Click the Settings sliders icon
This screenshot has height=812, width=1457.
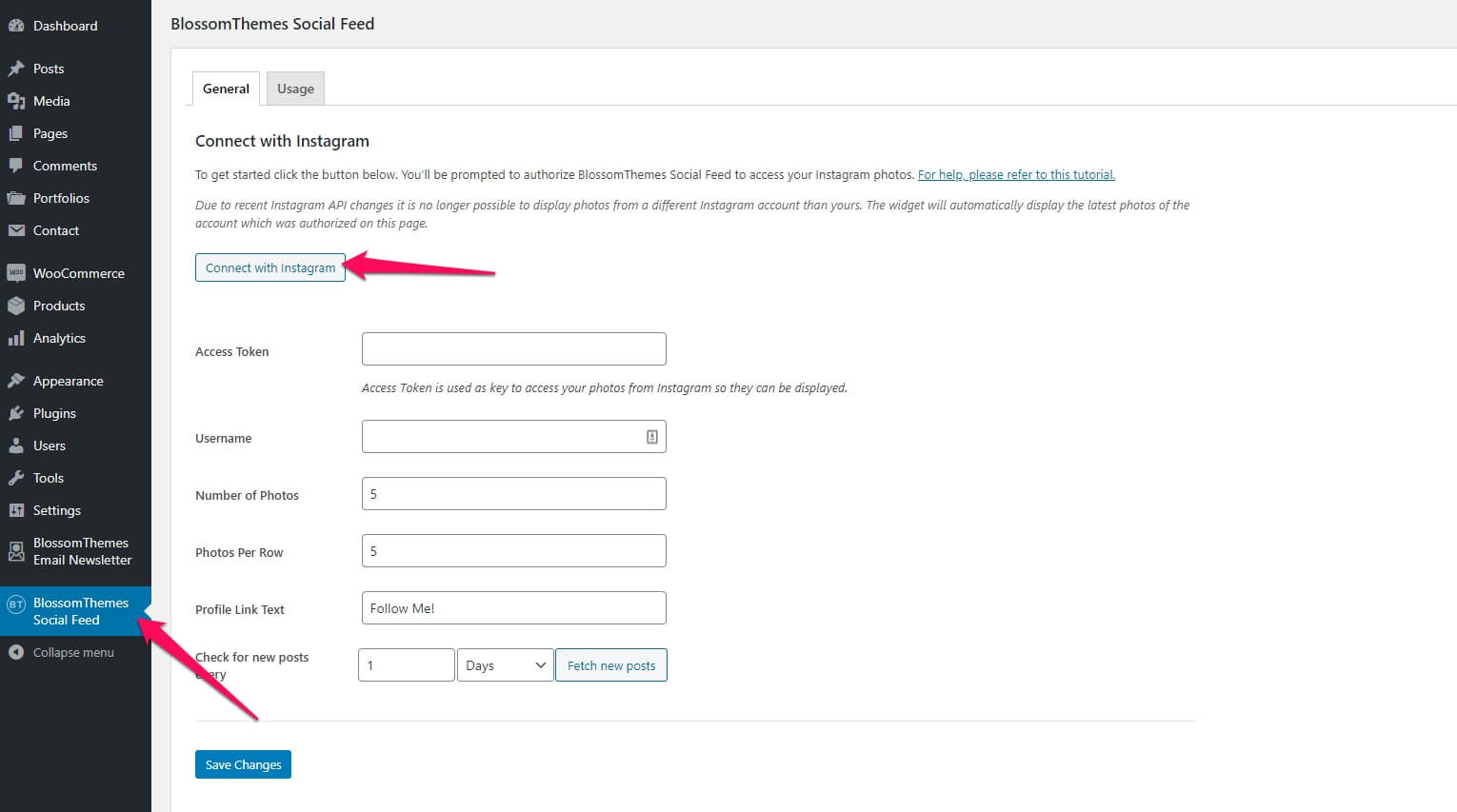[x=16, y=510]
